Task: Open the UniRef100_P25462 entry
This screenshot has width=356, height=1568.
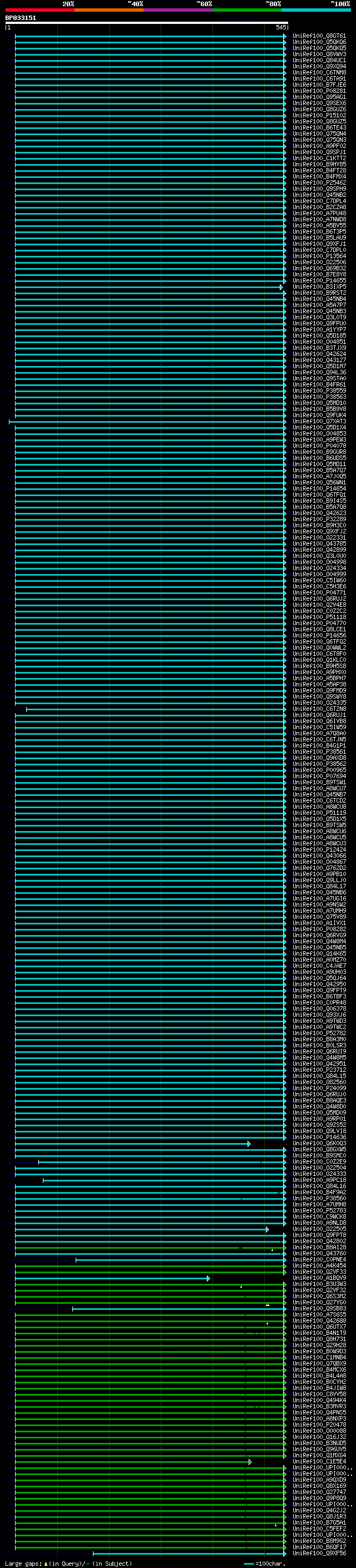Action: pos(319,182)
